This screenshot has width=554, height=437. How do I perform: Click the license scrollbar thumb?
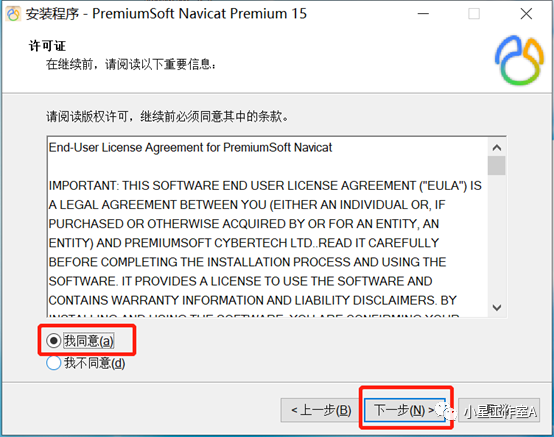pyautogui.click(x=497, y=165)
